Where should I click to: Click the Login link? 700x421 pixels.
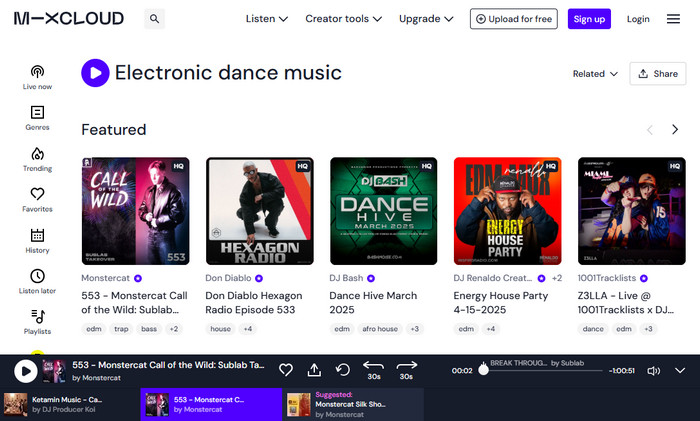pyautogui.click(x=638, y=19)
